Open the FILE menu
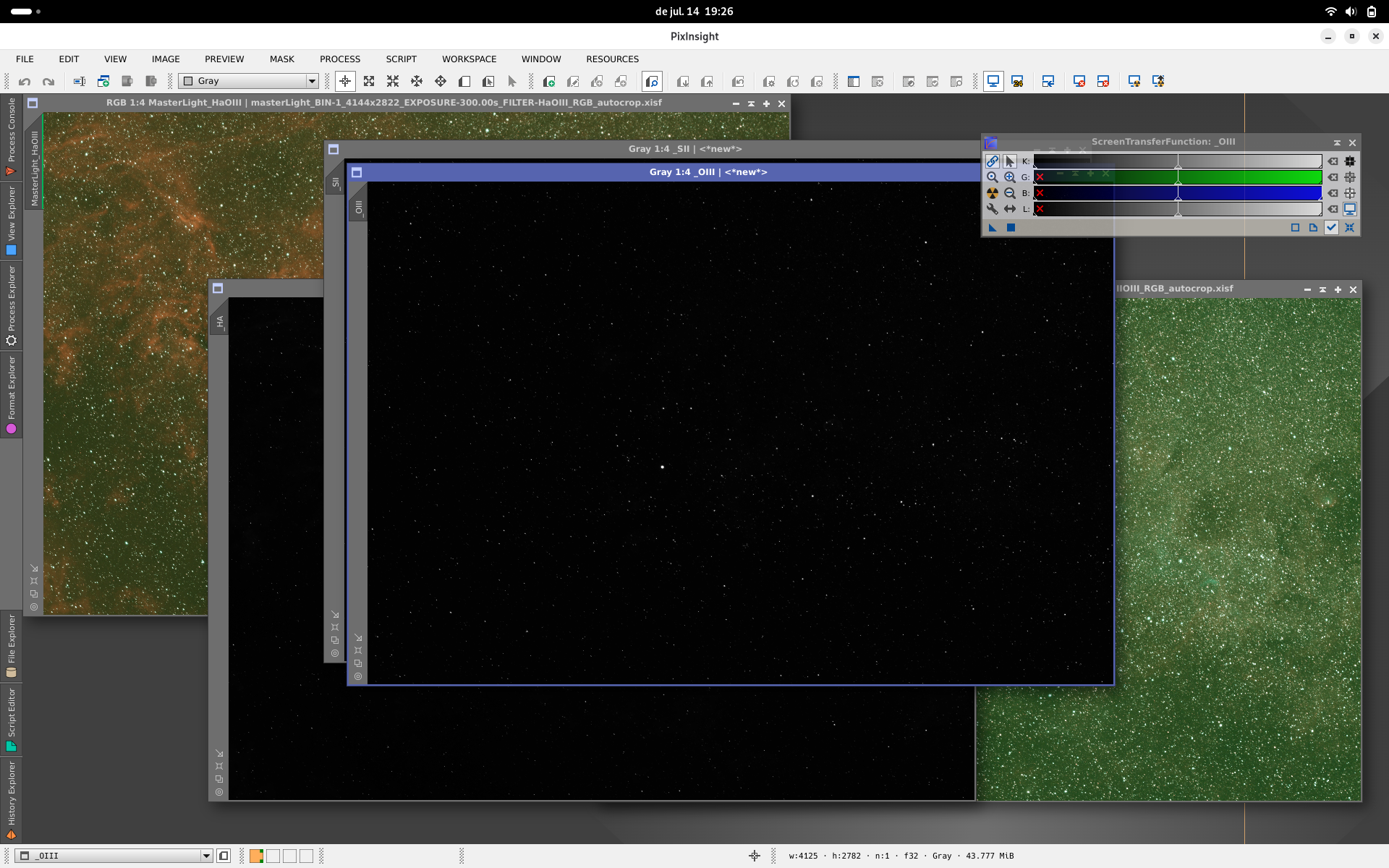The width and height of the screenshot is (1389, 868). pos(25,59)
